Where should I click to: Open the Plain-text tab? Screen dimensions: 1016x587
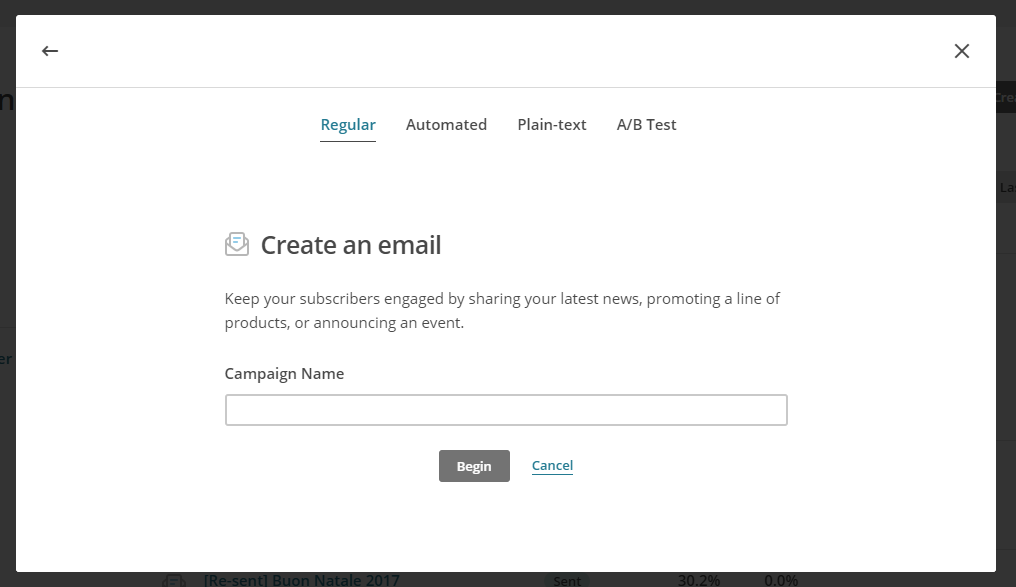(x=551, y=124)
